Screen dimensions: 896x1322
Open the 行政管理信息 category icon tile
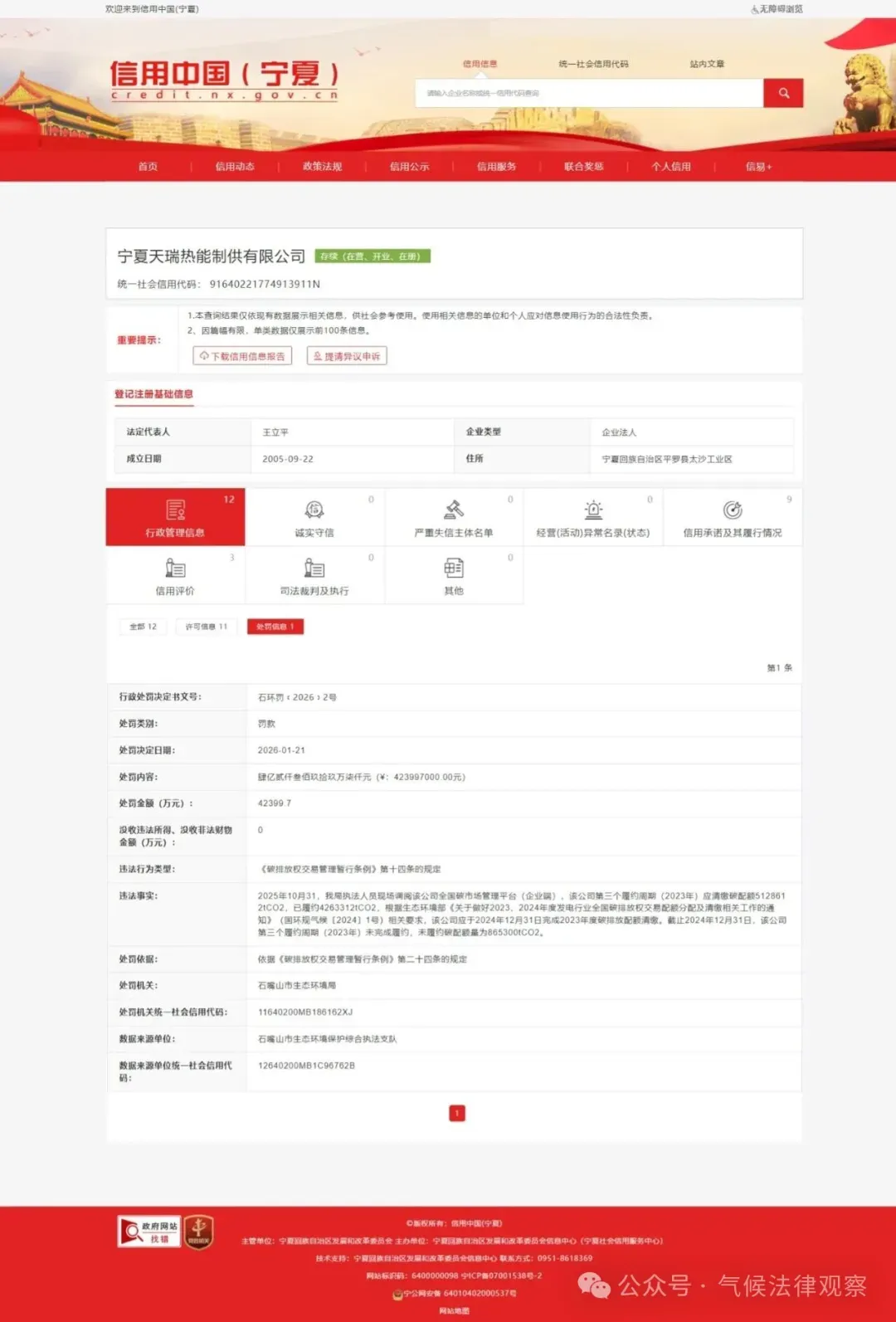click(x=175, y=517)
